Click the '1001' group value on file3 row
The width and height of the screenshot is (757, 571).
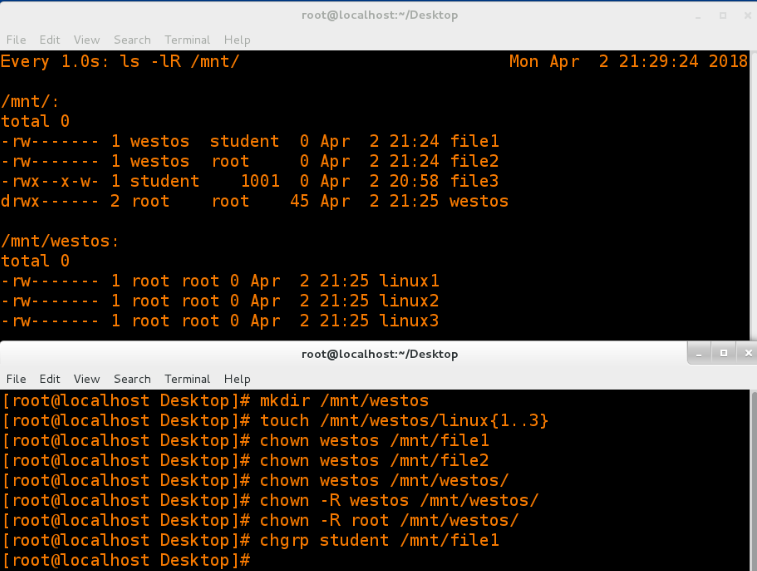(x=260, y=181)
